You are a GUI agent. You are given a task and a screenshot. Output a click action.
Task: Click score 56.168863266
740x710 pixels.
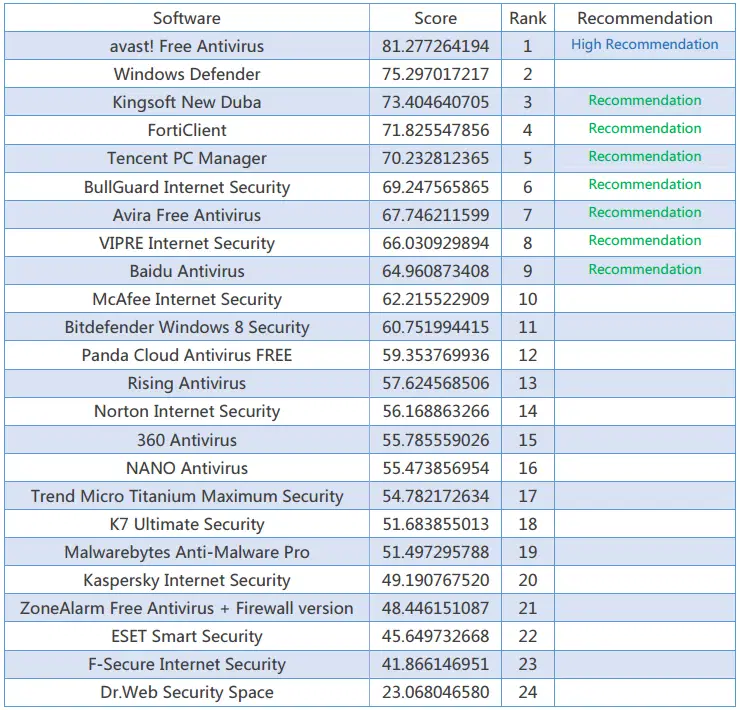tap(435, 412)
